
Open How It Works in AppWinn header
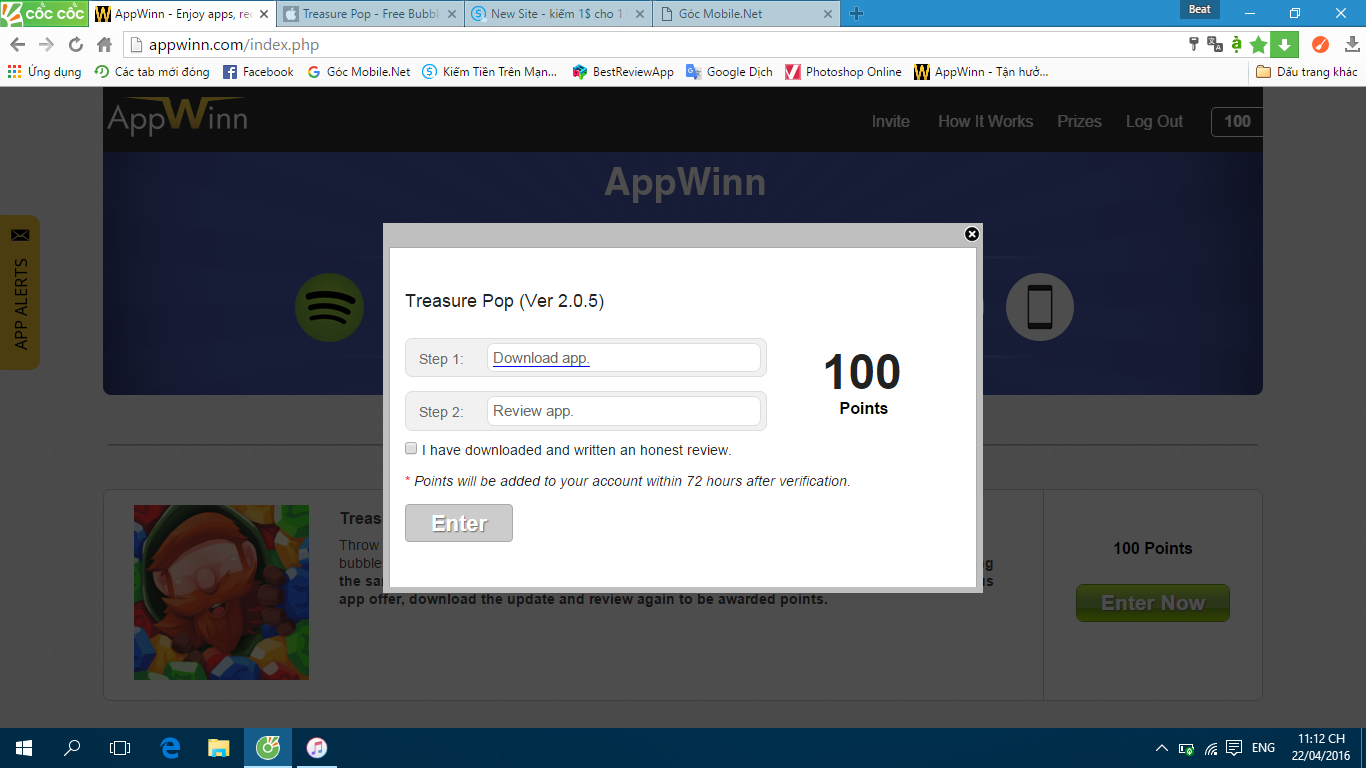click(x=985, y=121)
